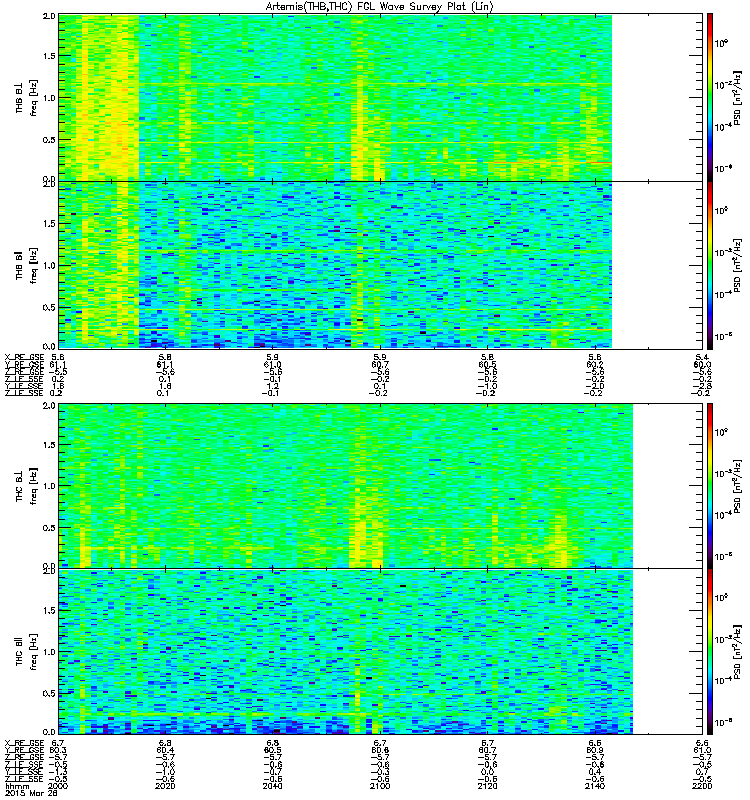Click the 'THC B∥ freq [Hz]' axis label
Image resolution: width=750 pixels, height=800 pixels.
27,652
